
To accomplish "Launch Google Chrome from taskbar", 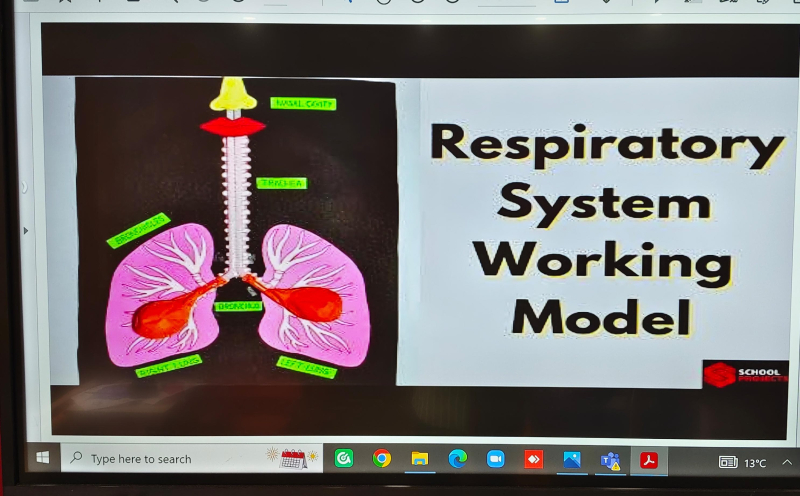I will click(x=382, y=459).
